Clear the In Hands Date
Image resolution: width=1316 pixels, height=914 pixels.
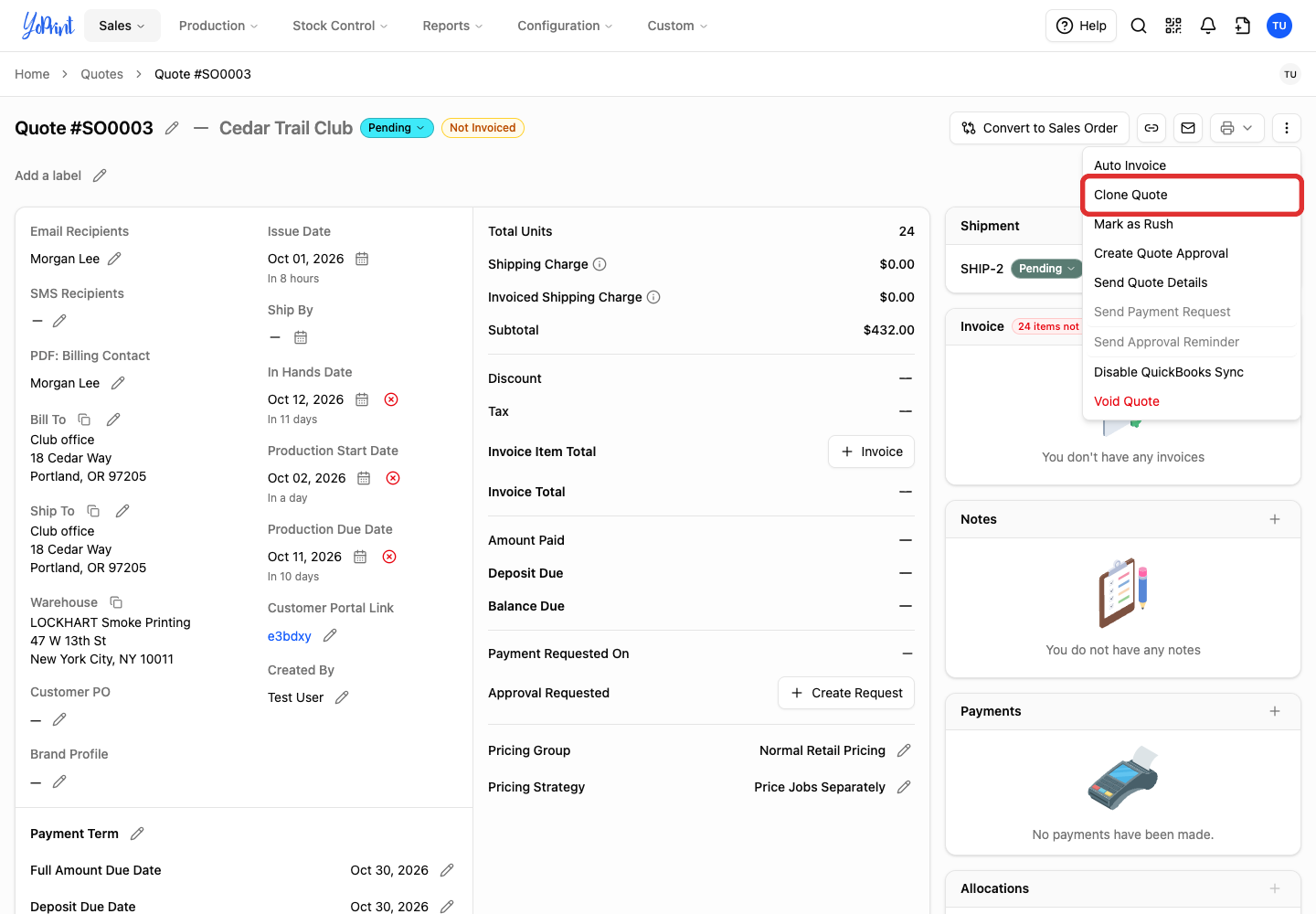[391, 399]
